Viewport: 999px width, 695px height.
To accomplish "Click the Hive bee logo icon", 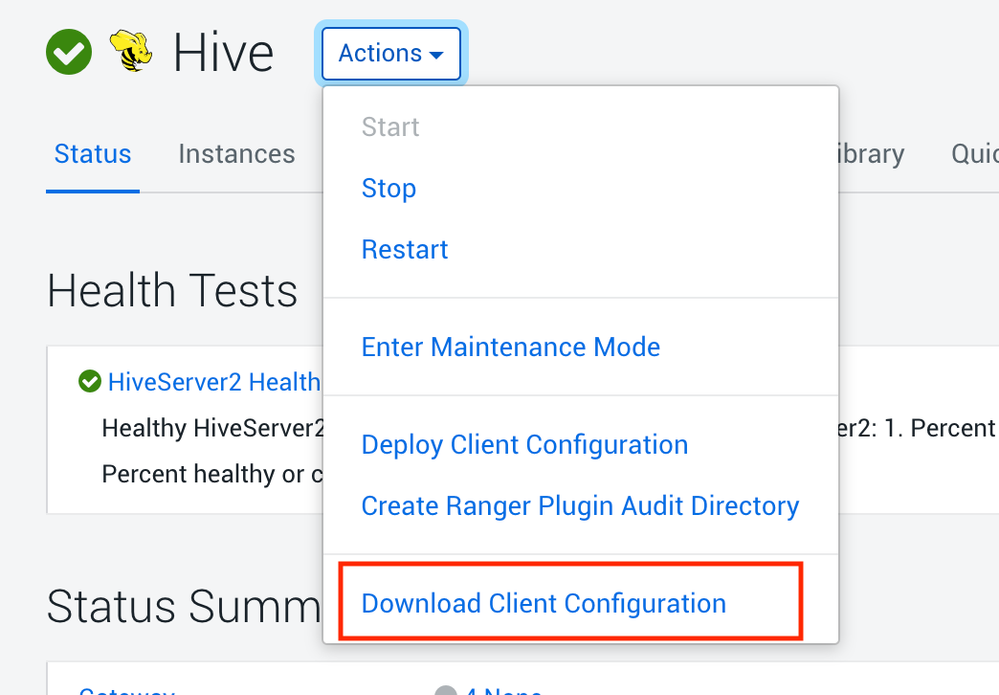I will (x=131, y=51).
